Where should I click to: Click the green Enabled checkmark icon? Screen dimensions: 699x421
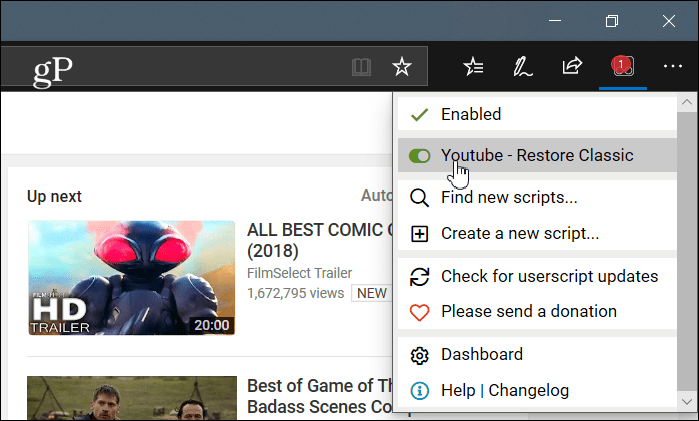(x=419, y=115)
